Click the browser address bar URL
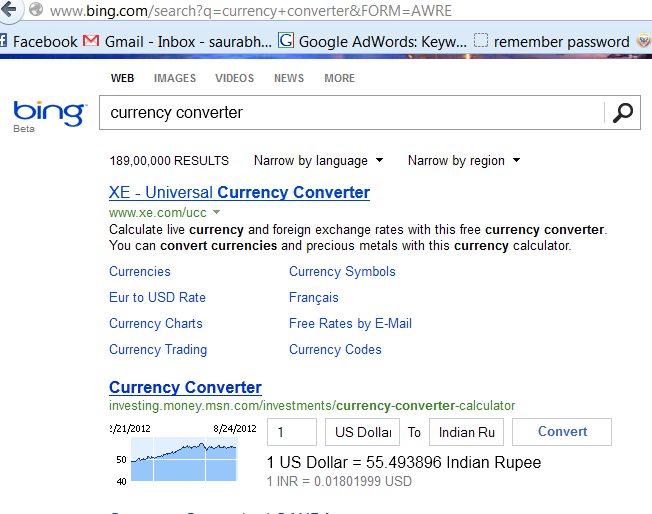Screen dimensions: 652x514 coord(251,10)
